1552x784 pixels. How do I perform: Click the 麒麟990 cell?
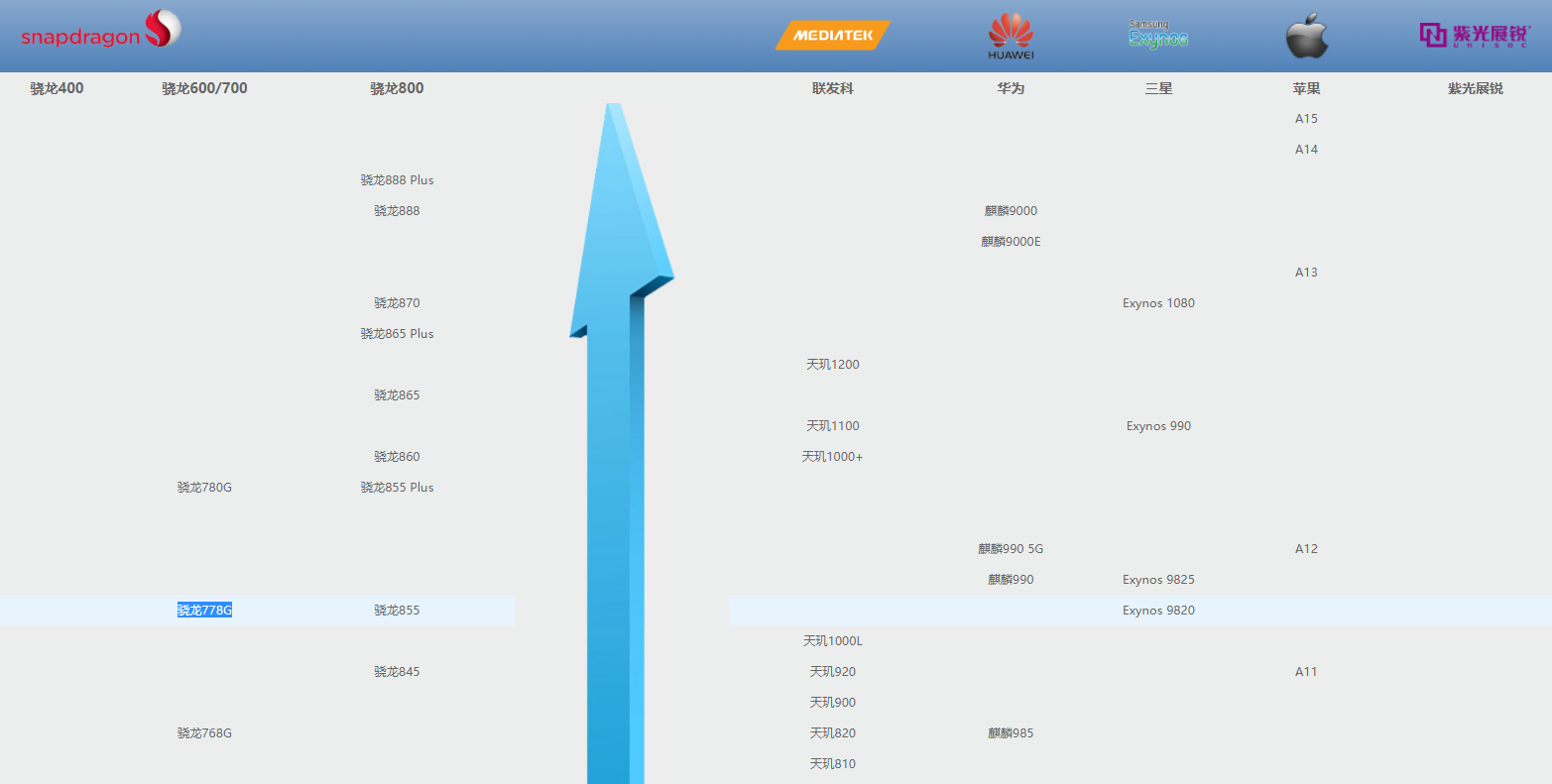[1011, 580]
